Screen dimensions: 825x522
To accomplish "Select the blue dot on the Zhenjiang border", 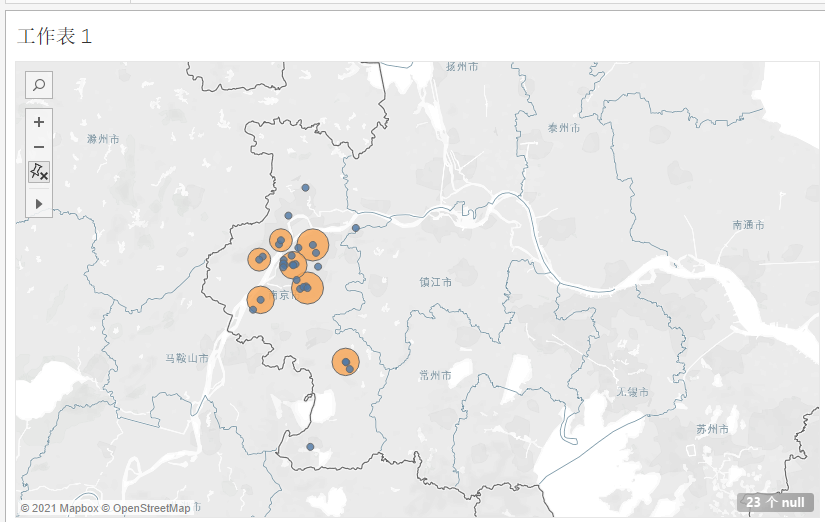I will [x=356, y=228].
